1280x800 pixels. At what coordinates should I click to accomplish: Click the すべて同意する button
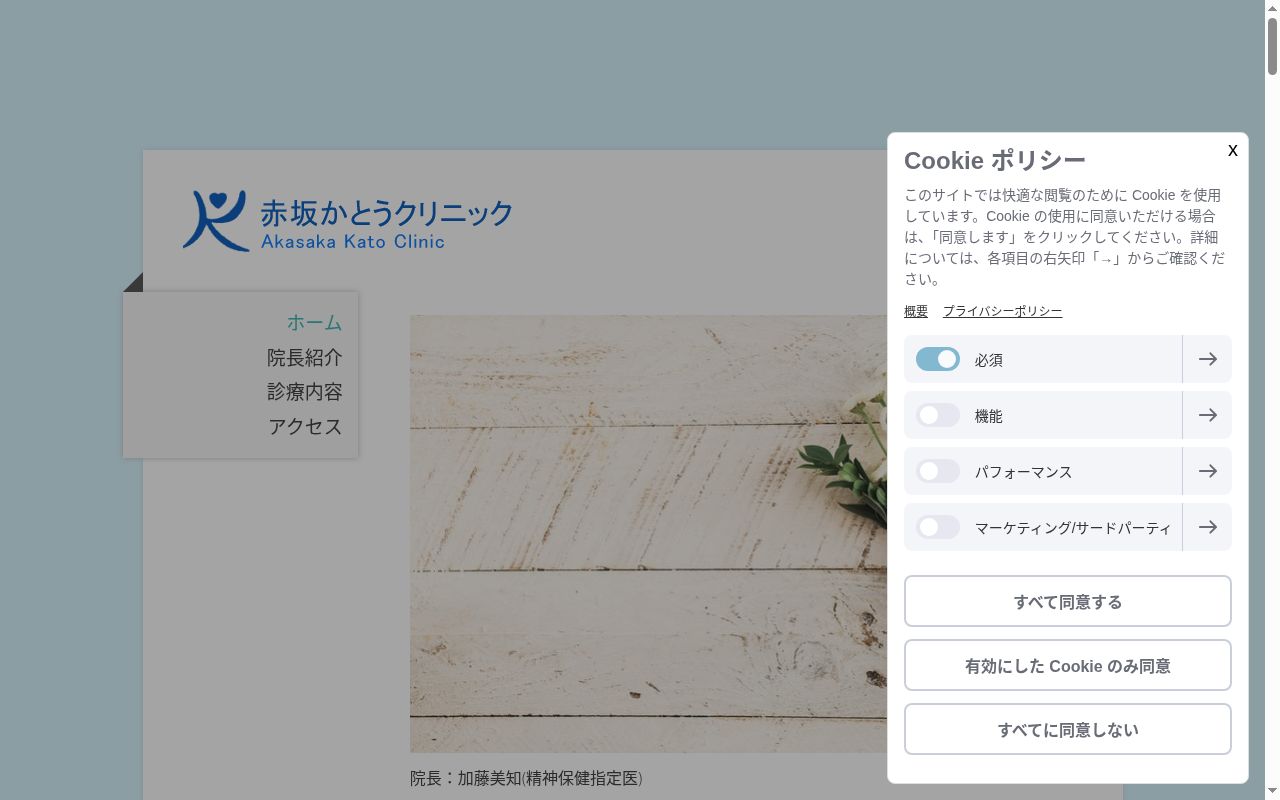click(1068, 601)
